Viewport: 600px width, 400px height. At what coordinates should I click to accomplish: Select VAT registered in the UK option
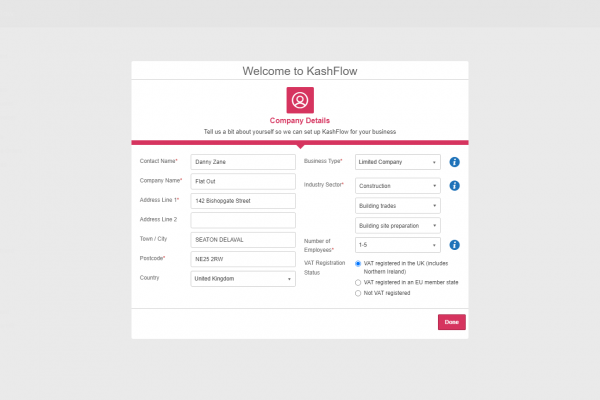click(x=358, y=264)
